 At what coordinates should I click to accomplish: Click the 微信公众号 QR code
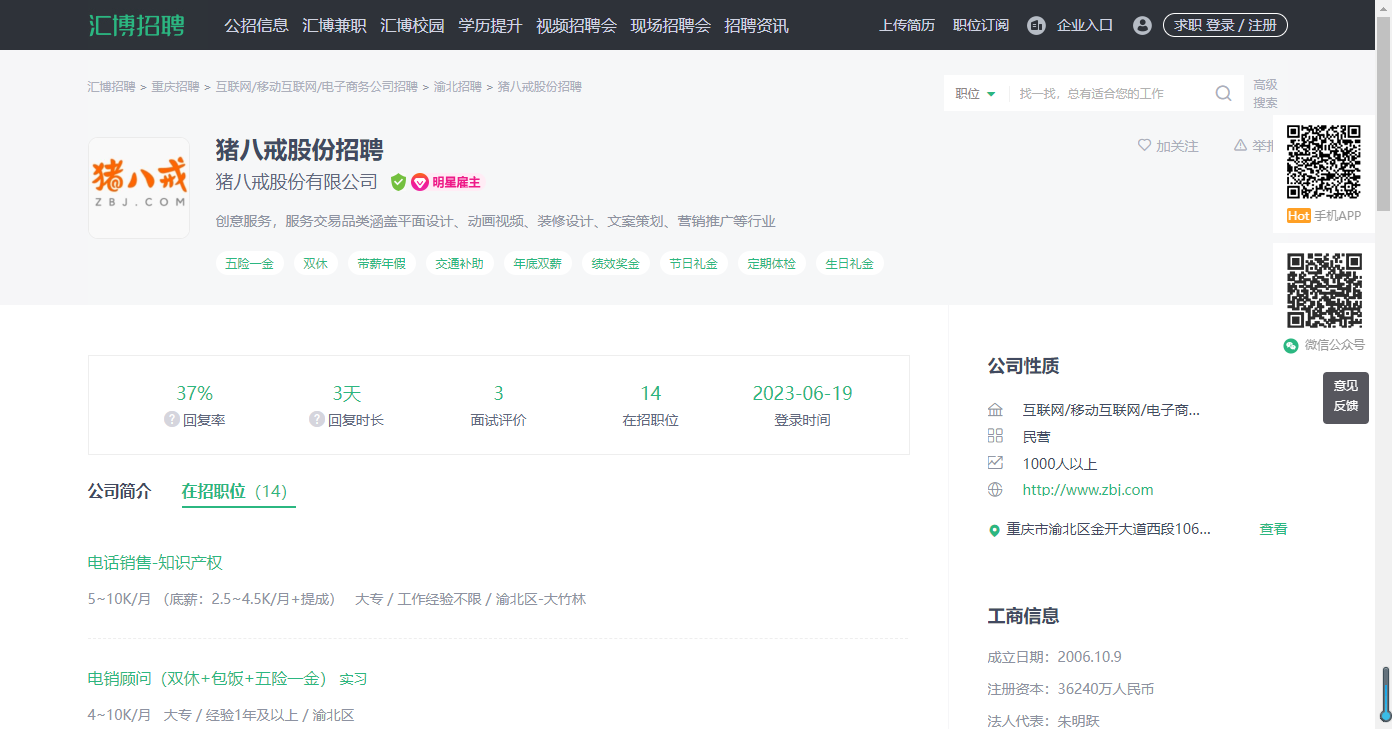(1323, 291)
